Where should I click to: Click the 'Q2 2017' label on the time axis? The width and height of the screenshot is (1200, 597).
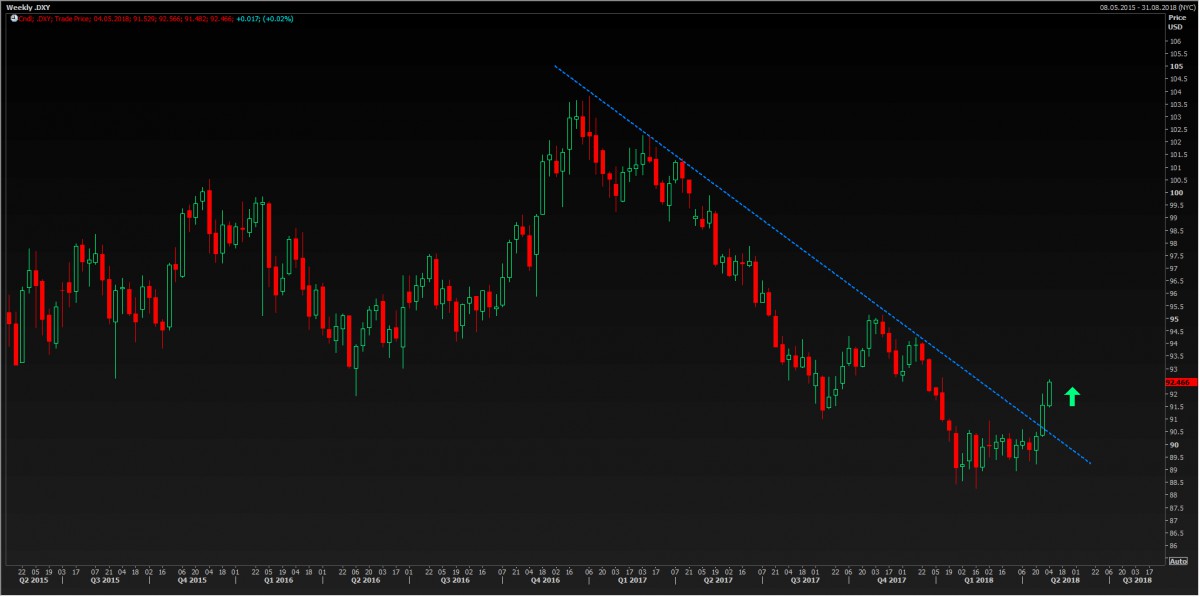(717, 580)
